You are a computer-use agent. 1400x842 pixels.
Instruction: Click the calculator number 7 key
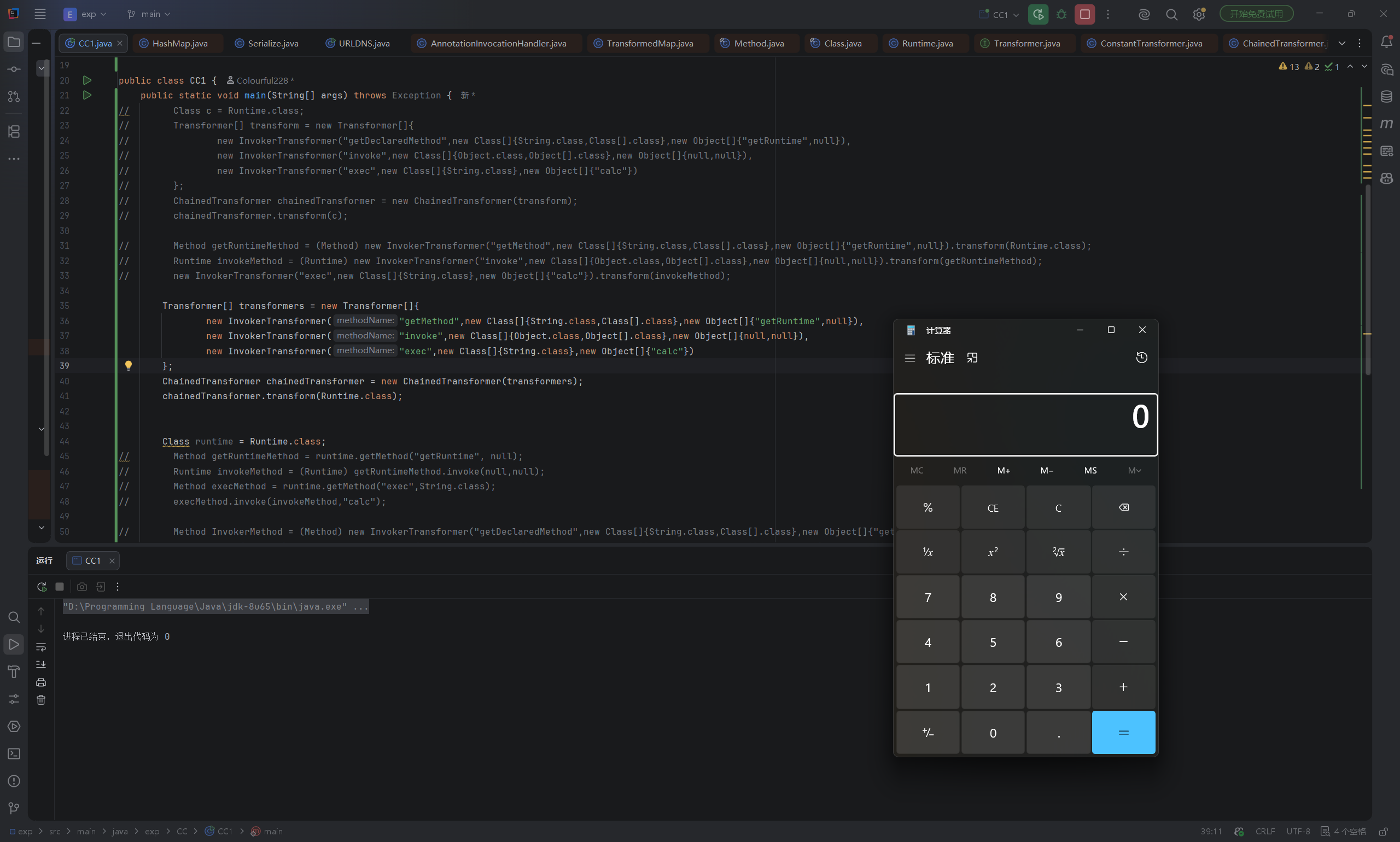[x=927, y=597]
